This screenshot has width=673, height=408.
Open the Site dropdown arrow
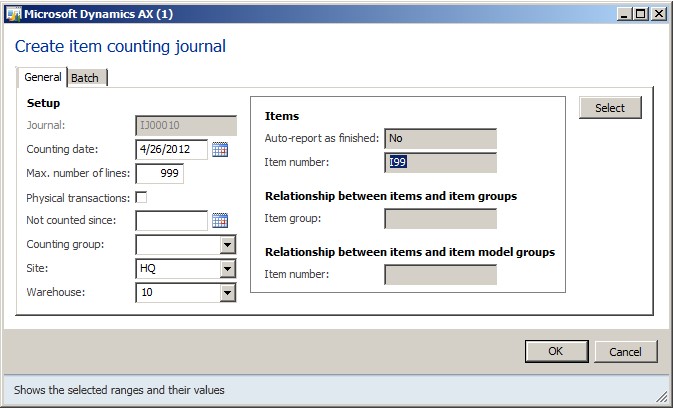pyautogui.click(x=227, y=269)
